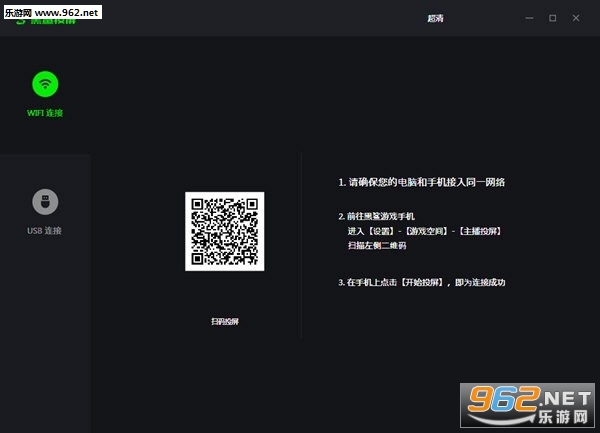Select the grey USB connection icon
This screenshot has height=433, width=600.
(x=45, y=202)
